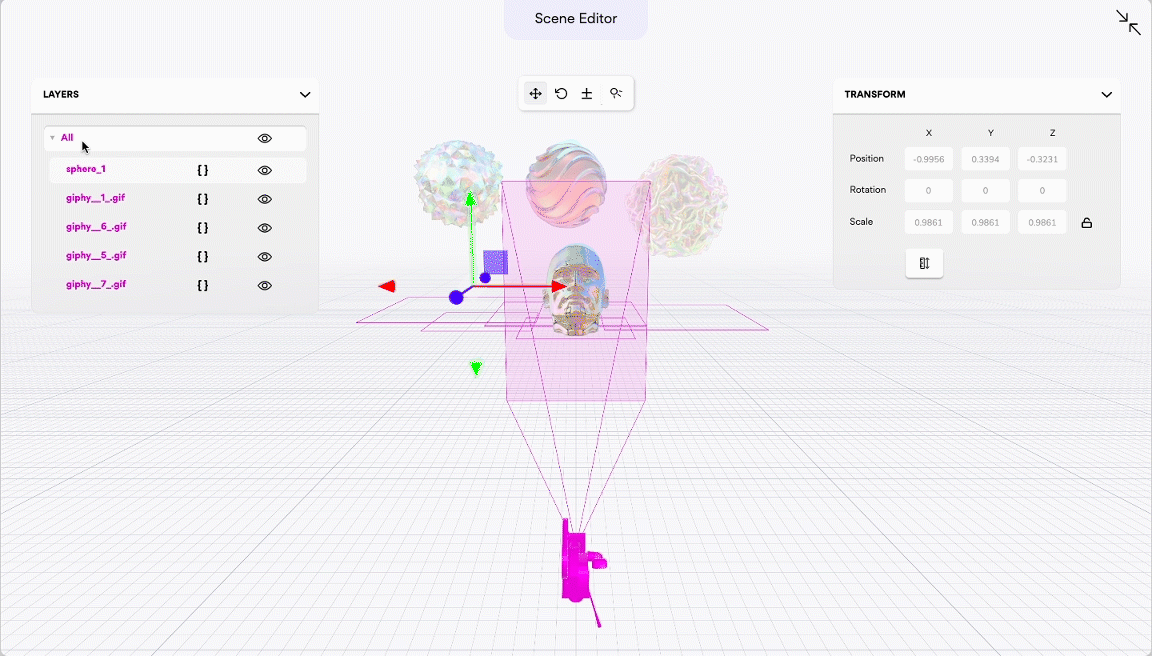1152x656 pixels.
Task: Select the giphy__5_.gif layer
Action: tap(96, 256)
